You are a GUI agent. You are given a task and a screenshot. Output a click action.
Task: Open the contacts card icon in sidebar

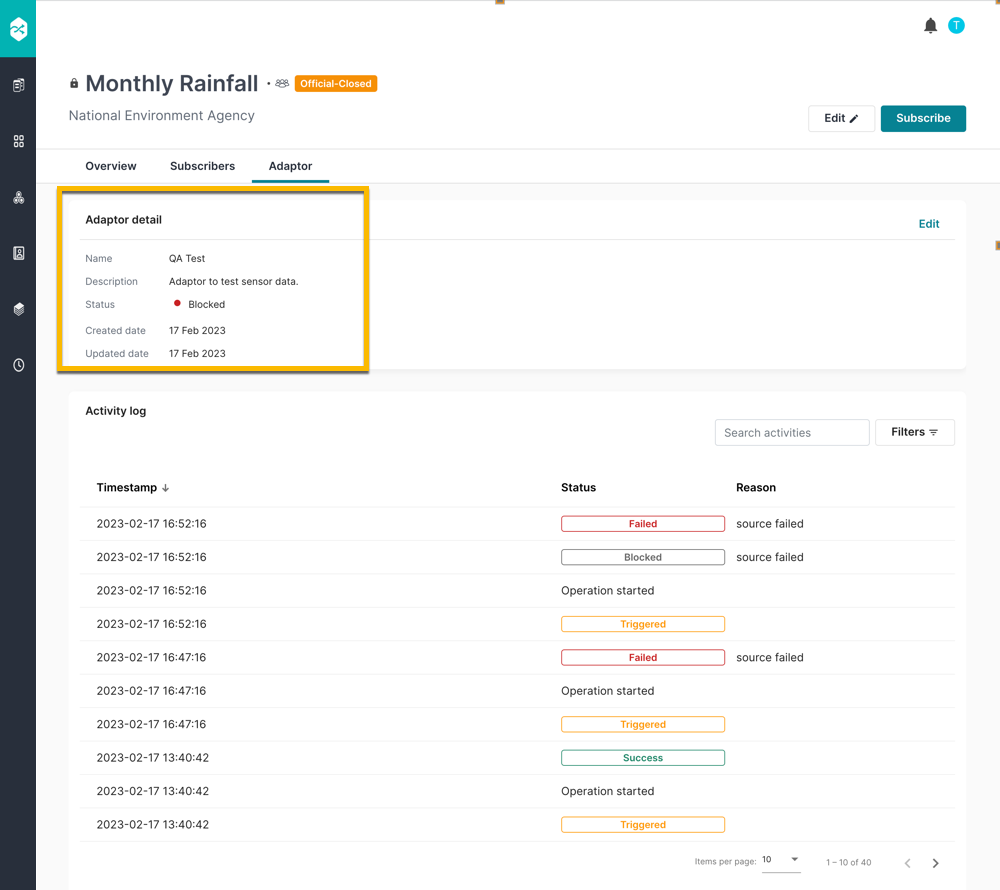tap(18, 253)
